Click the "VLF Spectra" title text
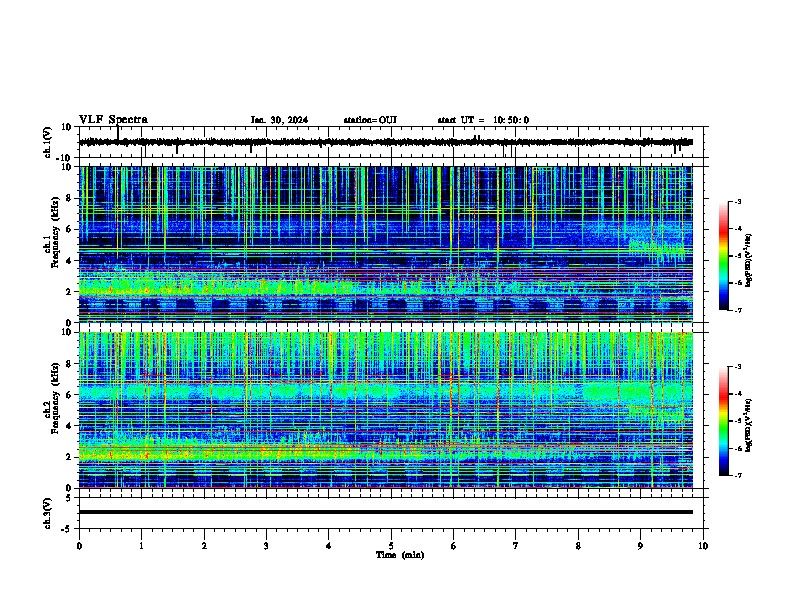Image resolution: width=792 pixels, height=612 pixels. pos(113,119)
